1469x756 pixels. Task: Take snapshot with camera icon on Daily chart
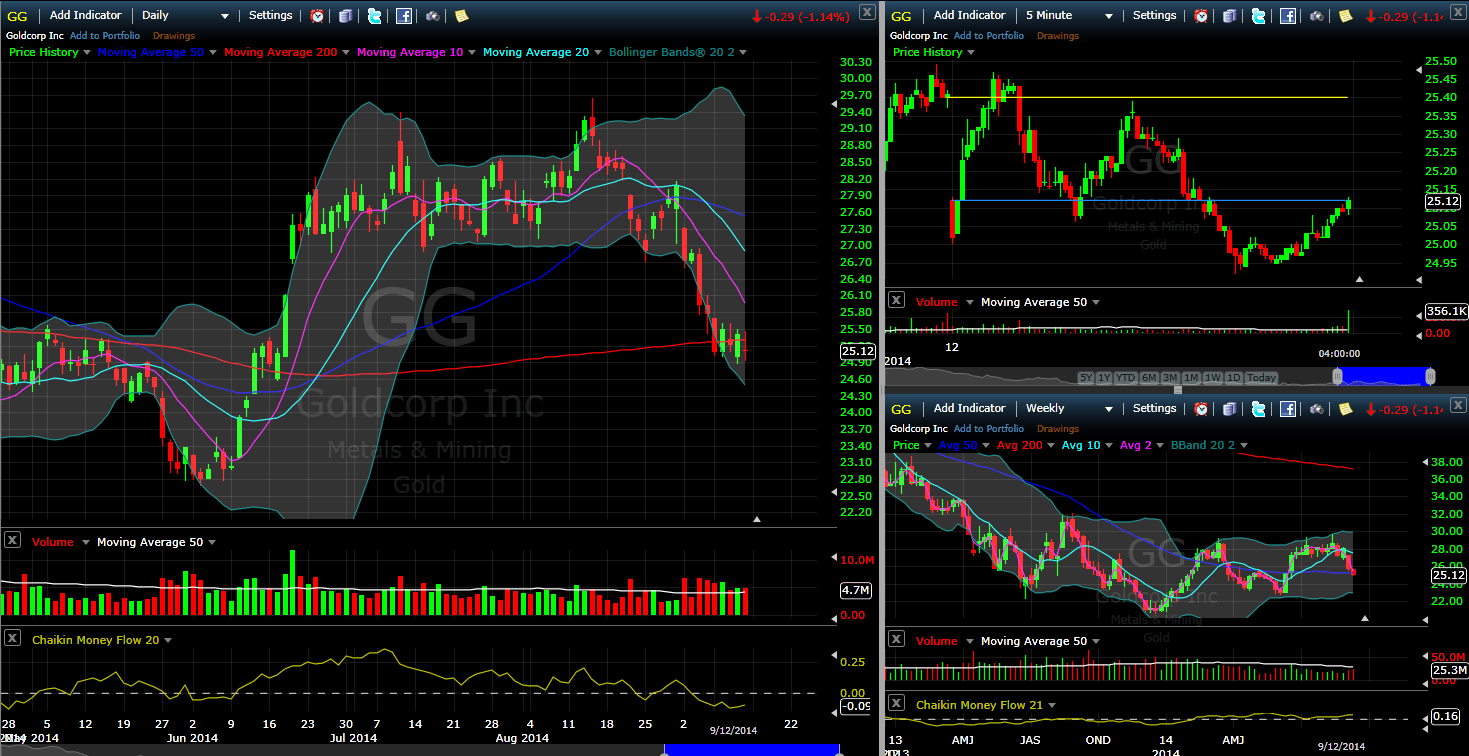click(432, 16)
